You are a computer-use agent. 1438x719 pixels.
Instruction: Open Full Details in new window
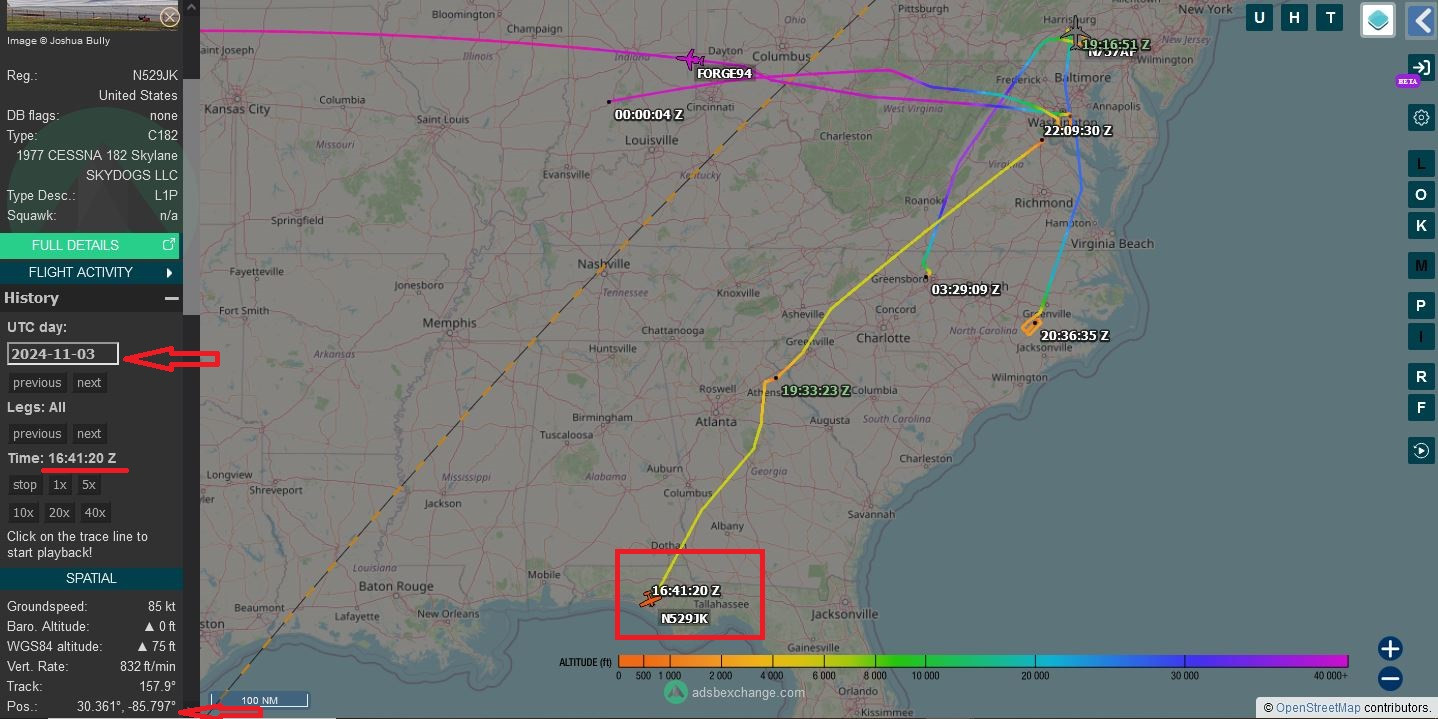point(91,245)
